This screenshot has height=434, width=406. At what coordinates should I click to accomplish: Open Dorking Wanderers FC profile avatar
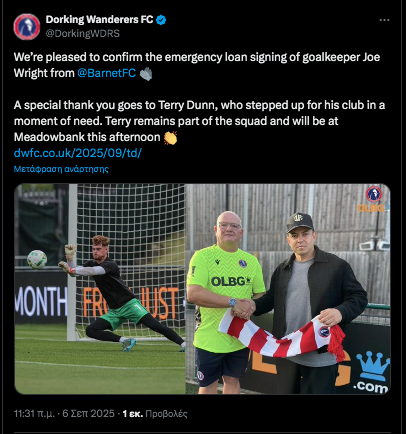[x=27, y=27]
